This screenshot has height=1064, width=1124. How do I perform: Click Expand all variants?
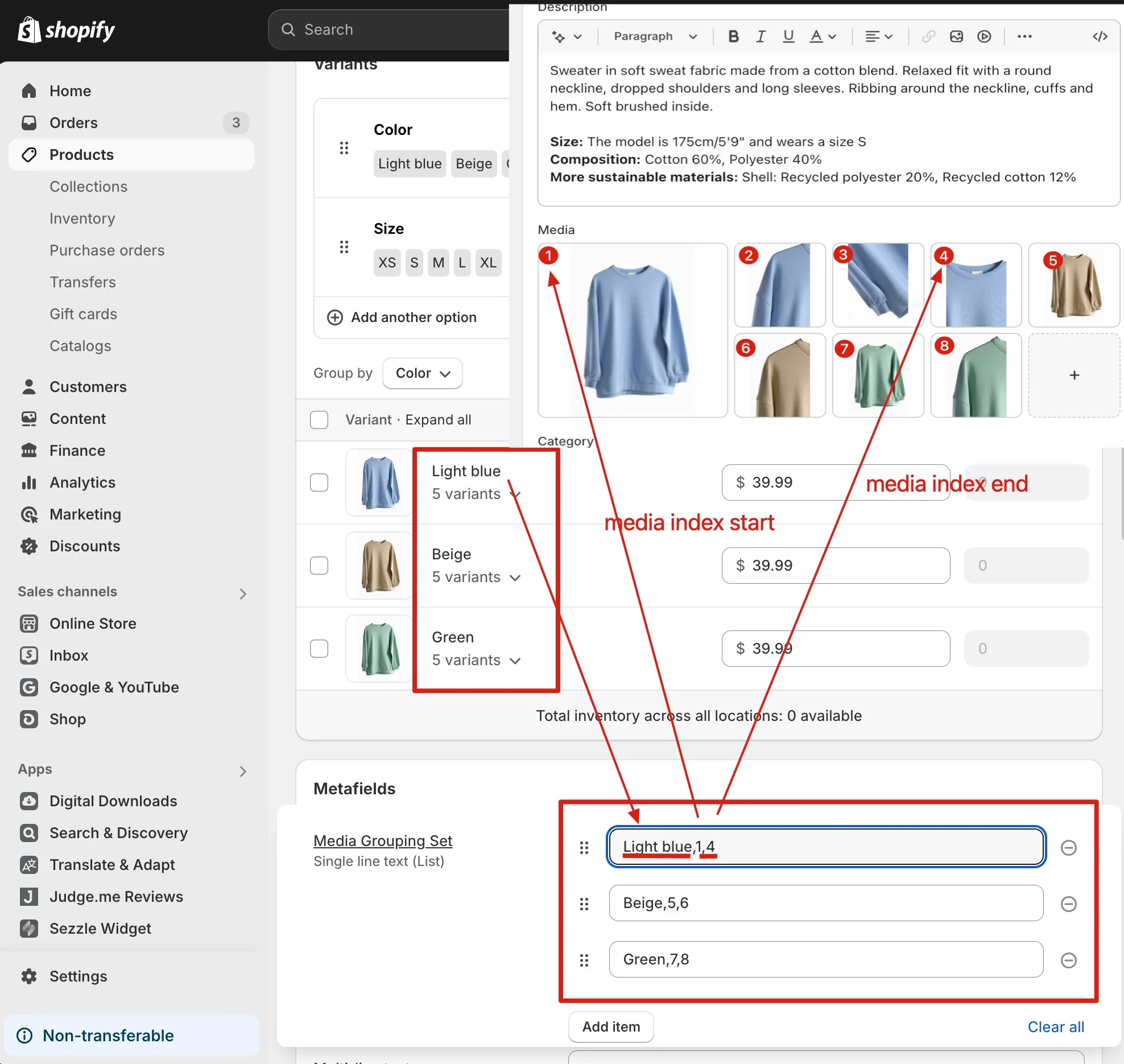tap(438, 420)
